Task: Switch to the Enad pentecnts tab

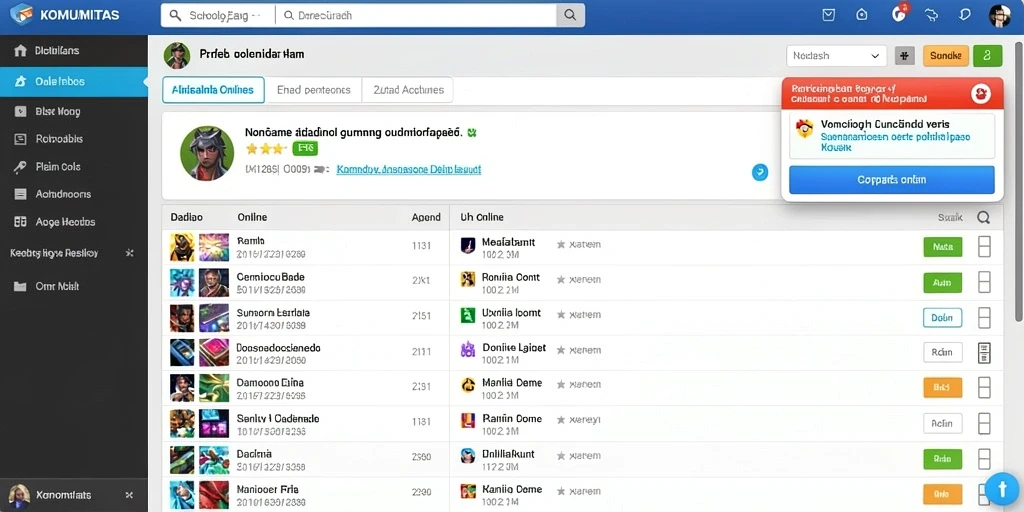Action: 313,90
